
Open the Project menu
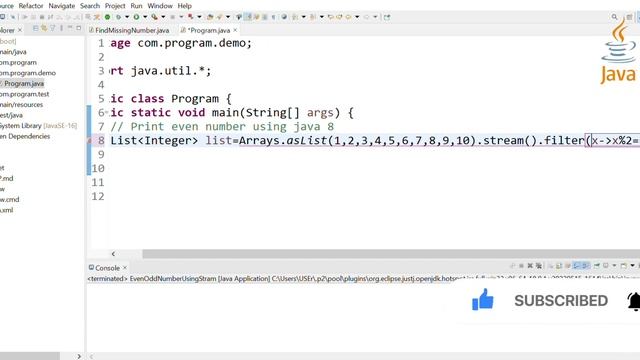tap(115, 6)
